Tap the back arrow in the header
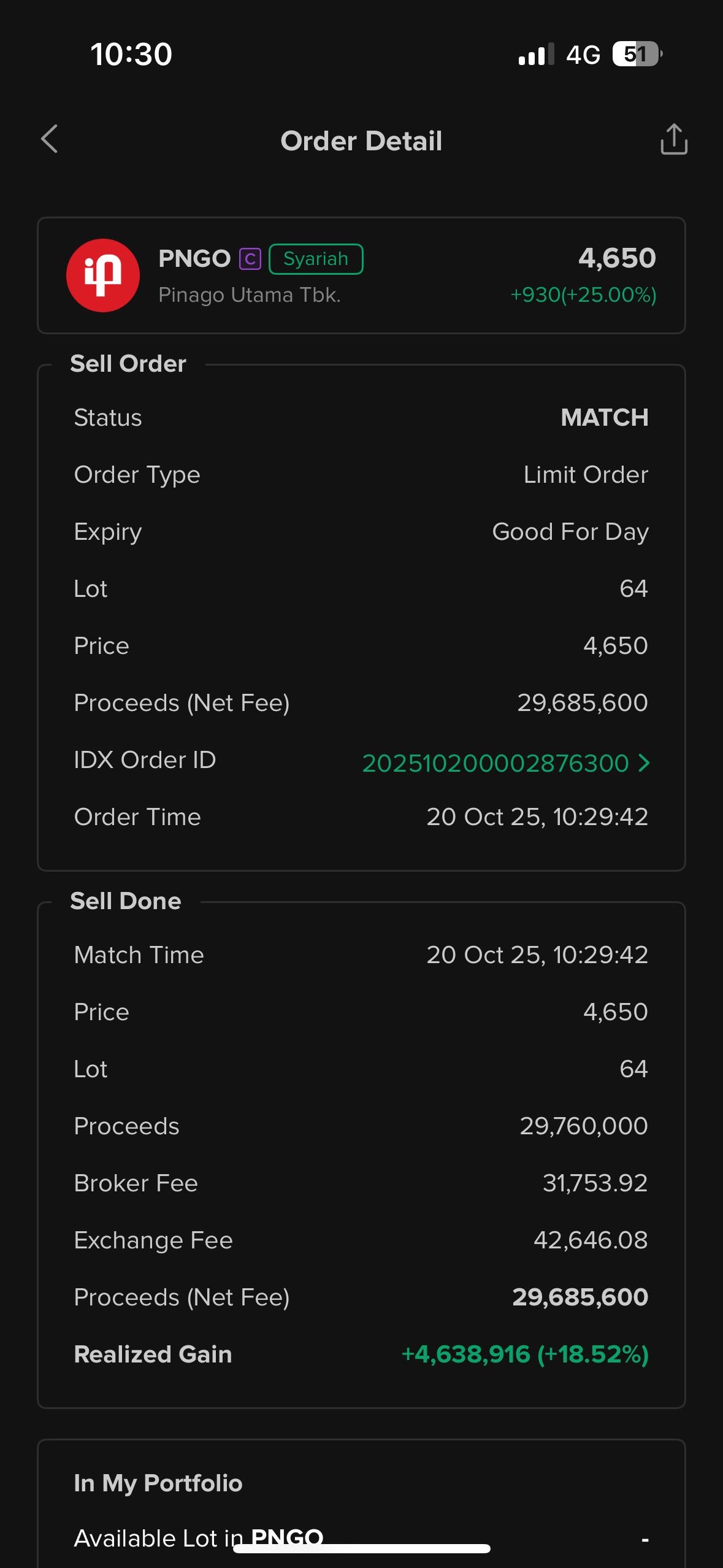 (x=50, y=139)
